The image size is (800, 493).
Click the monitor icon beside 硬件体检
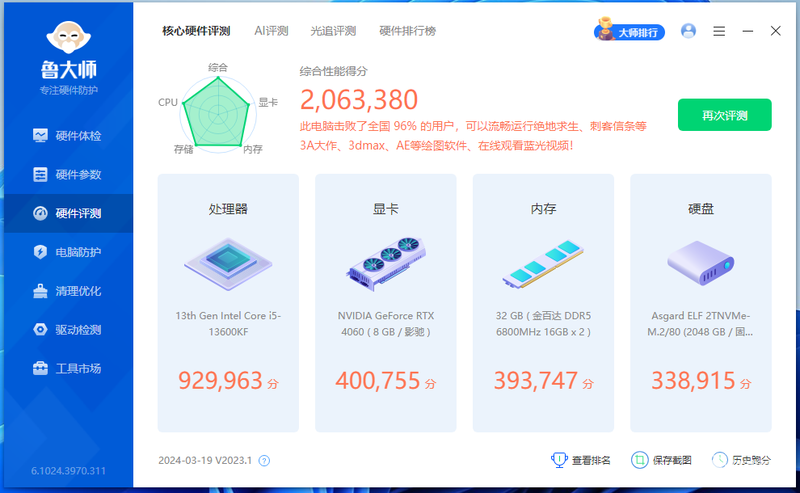40,135
